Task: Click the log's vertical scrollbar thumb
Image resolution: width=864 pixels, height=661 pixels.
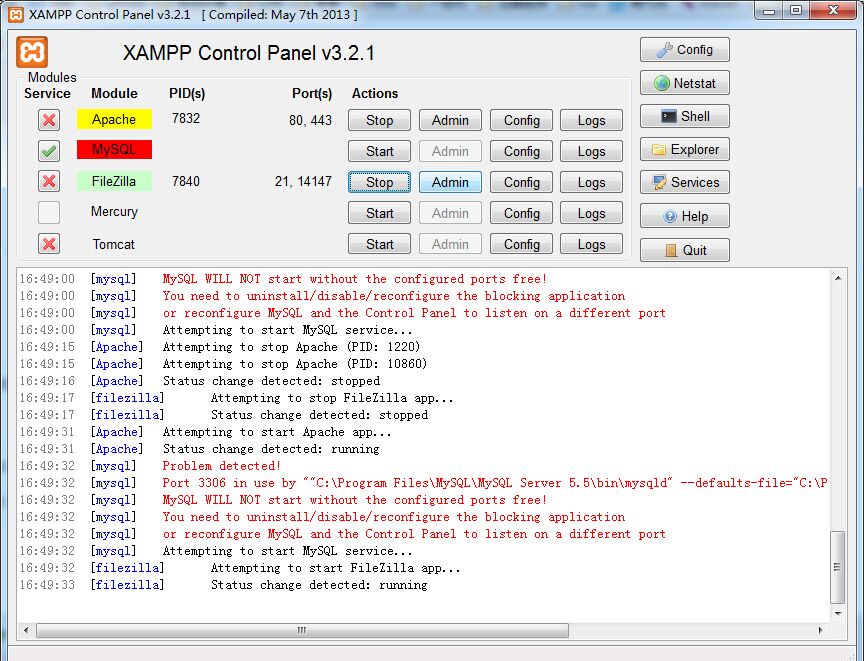Action: pos(837,567)
